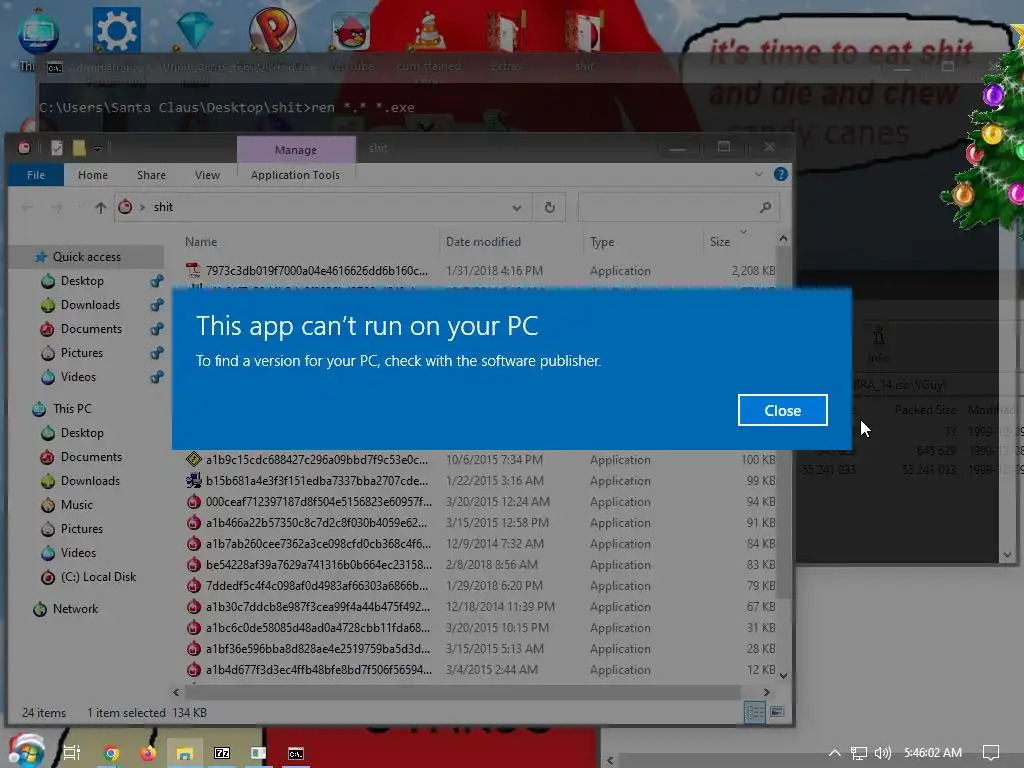Sort files by Type column

tap(601, 242)
